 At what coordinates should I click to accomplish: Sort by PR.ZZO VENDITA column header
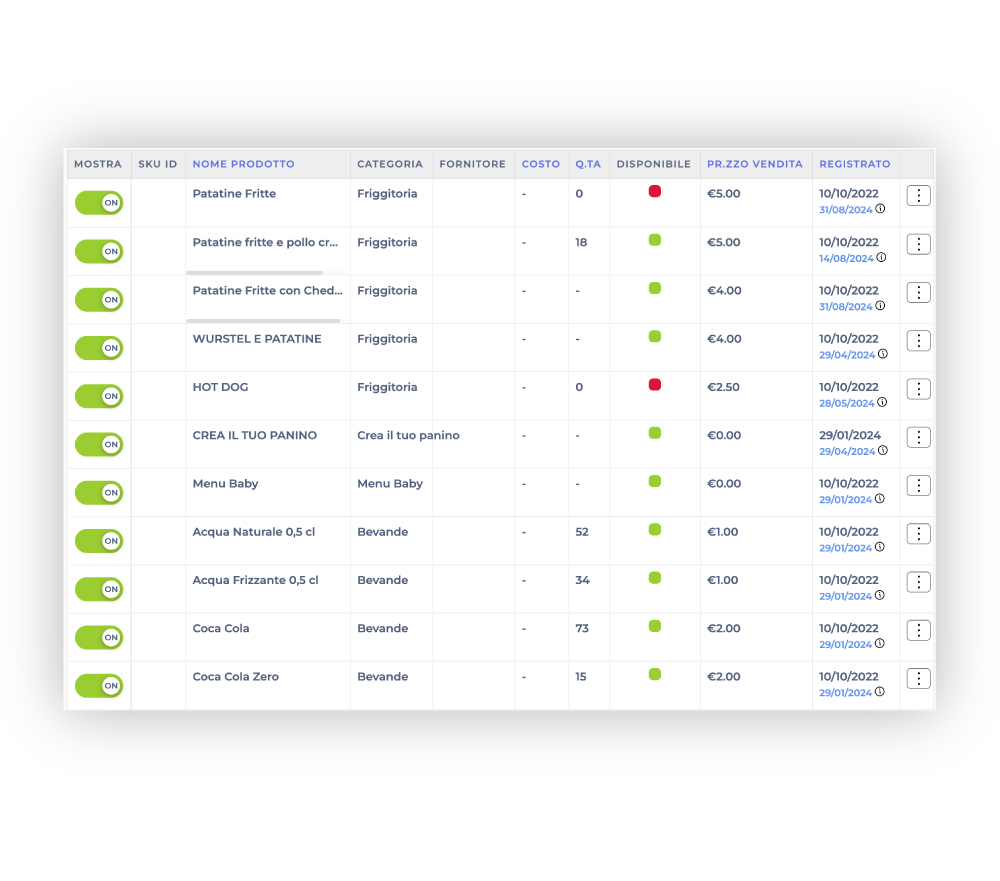754,164
